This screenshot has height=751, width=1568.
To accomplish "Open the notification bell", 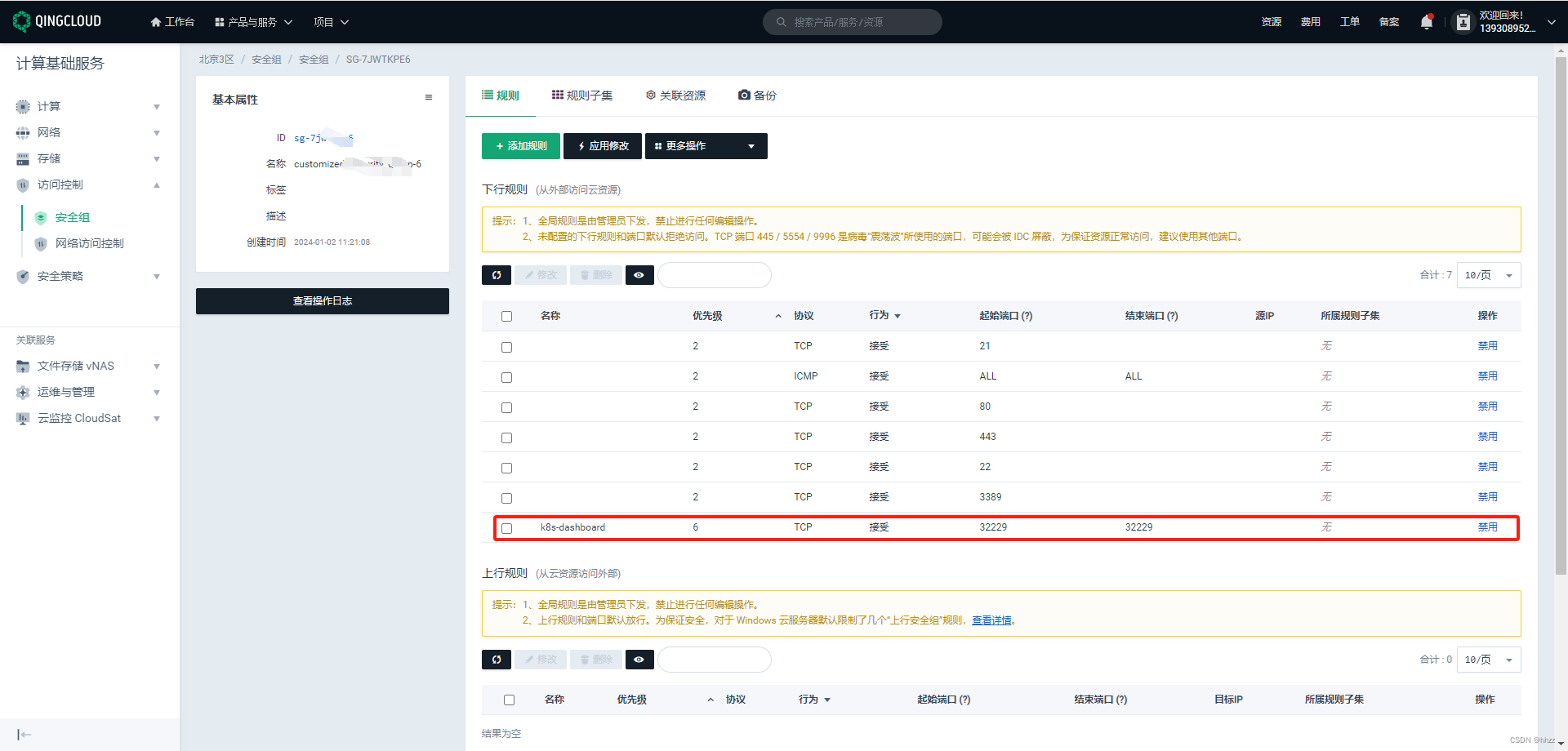I will pos(1426,22).
